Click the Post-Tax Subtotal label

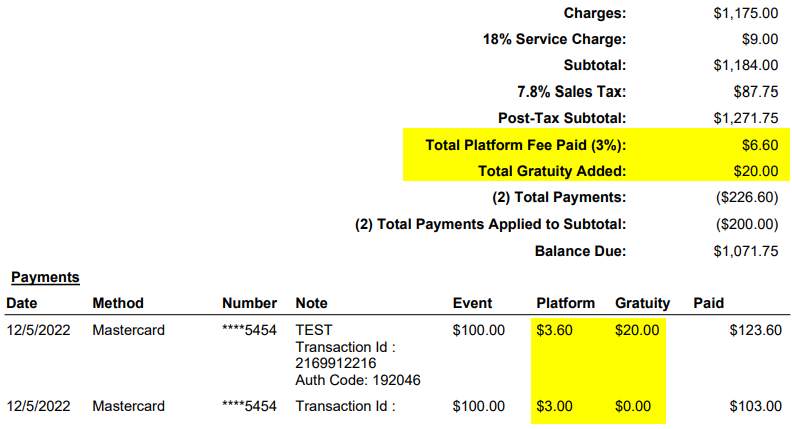(562, 118)
